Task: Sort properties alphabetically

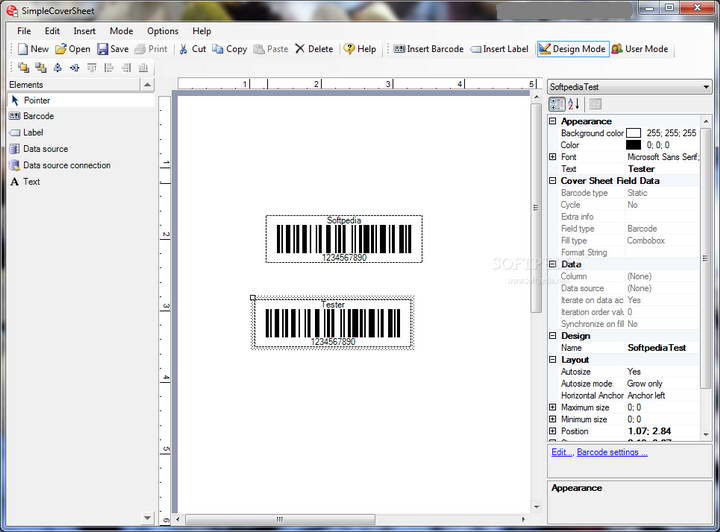Action: coord(574,104)
